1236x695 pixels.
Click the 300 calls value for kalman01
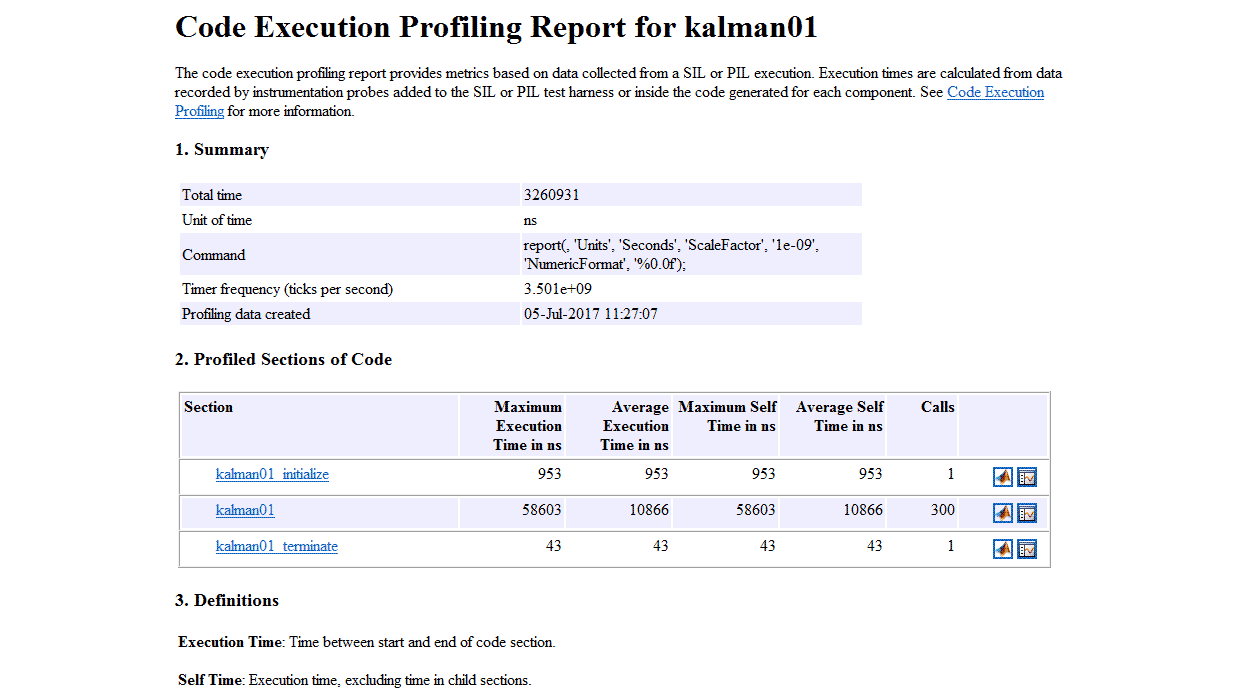[941, 510]
